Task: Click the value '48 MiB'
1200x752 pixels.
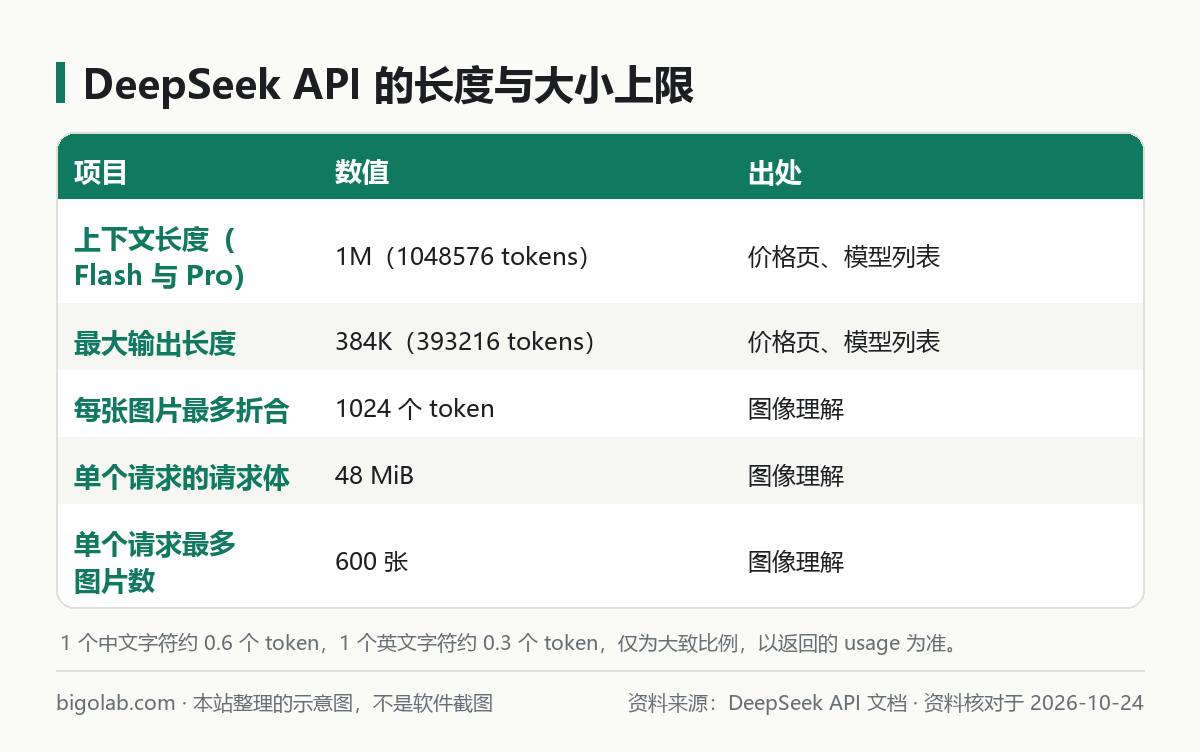Action: pos(375,476)
